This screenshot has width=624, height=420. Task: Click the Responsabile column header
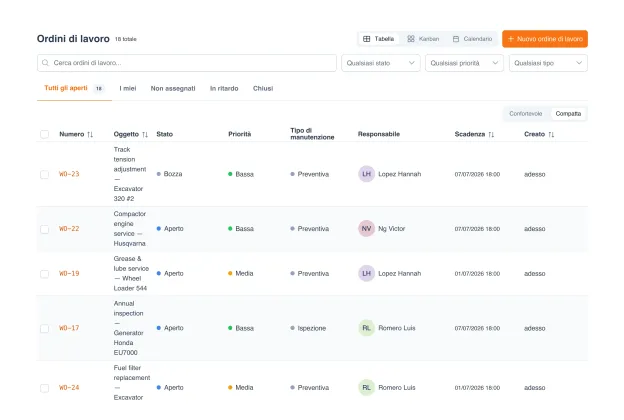pyautogui.click(x=379, y=134)
